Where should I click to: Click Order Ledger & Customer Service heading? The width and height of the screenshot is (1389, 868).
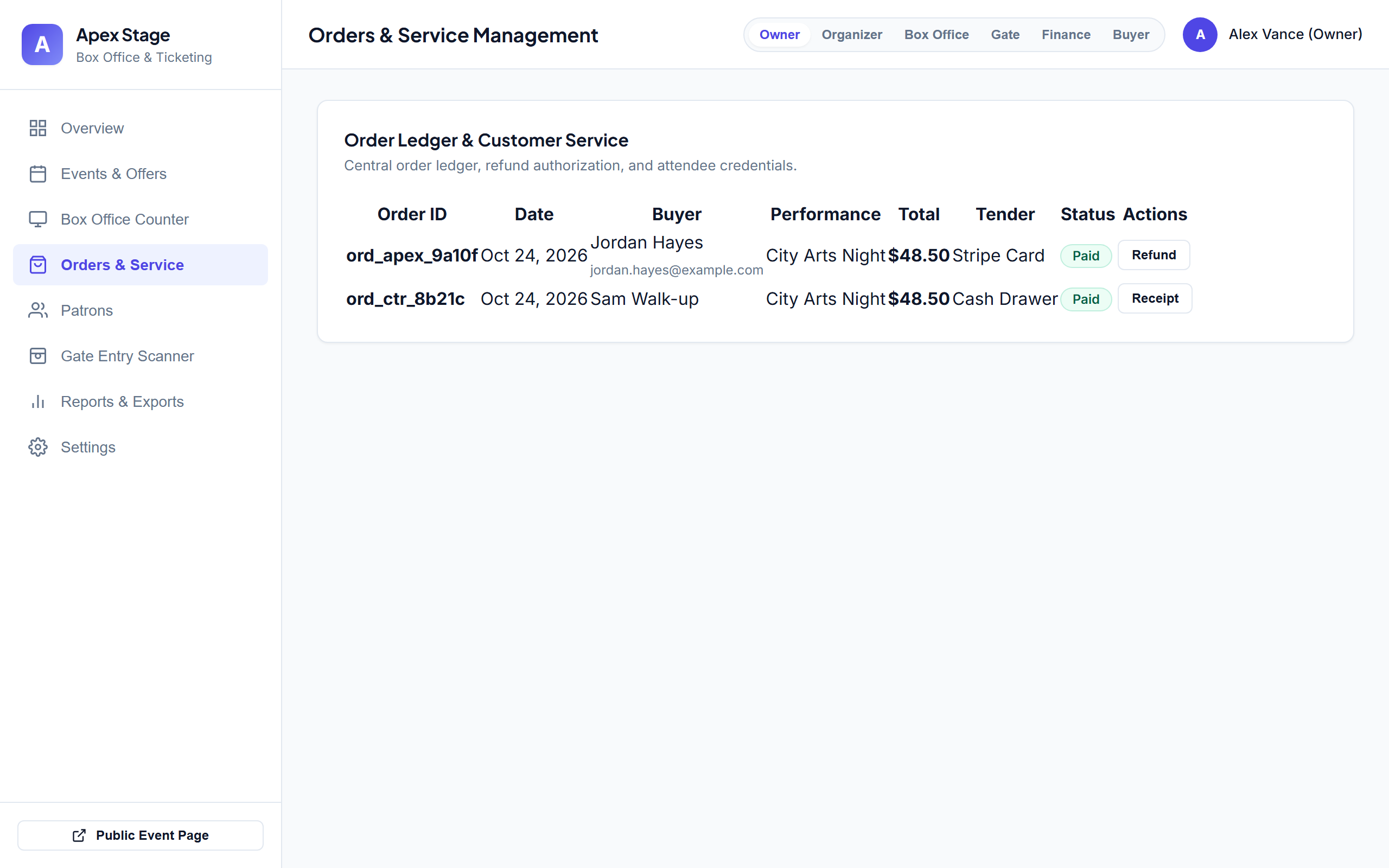[x=486, y=140]
